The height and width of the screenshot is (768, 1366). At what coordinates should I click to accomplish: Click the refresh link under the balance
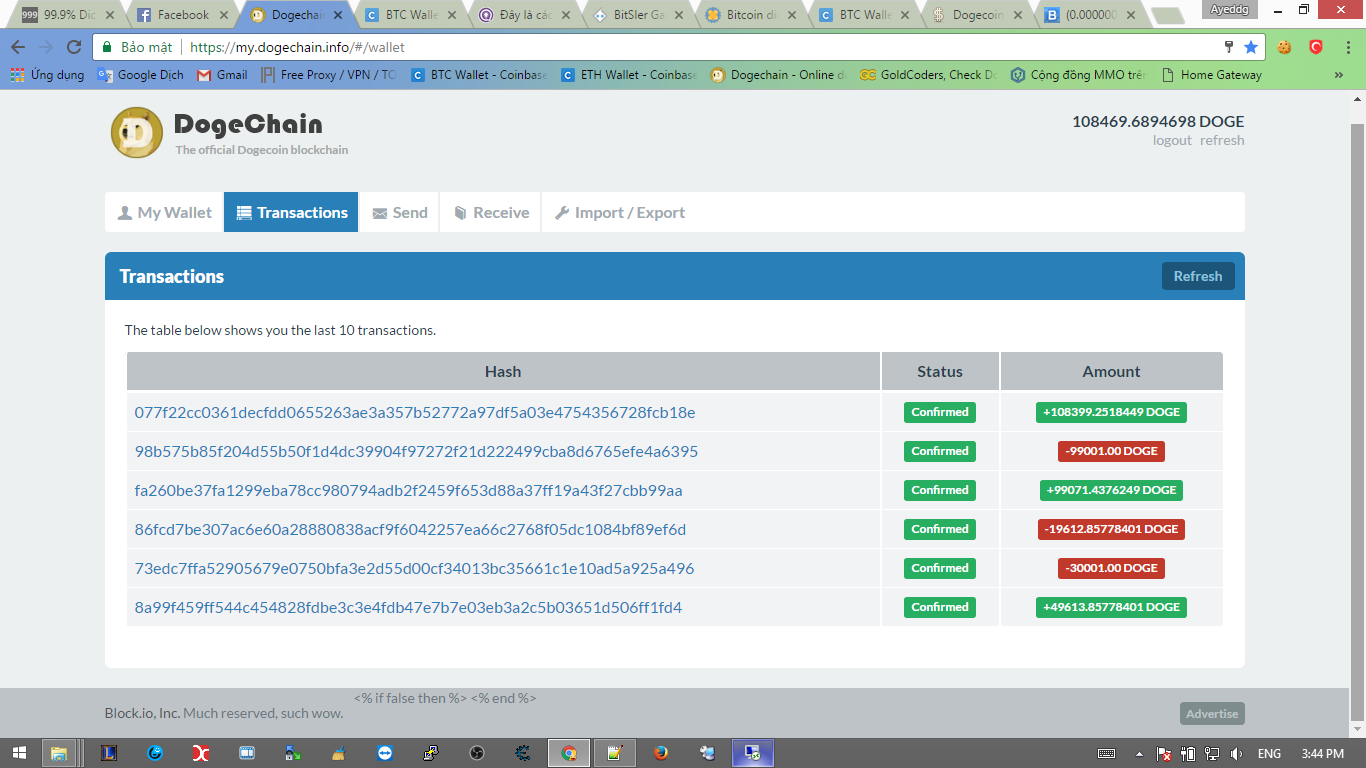[x=1222, y=140]
